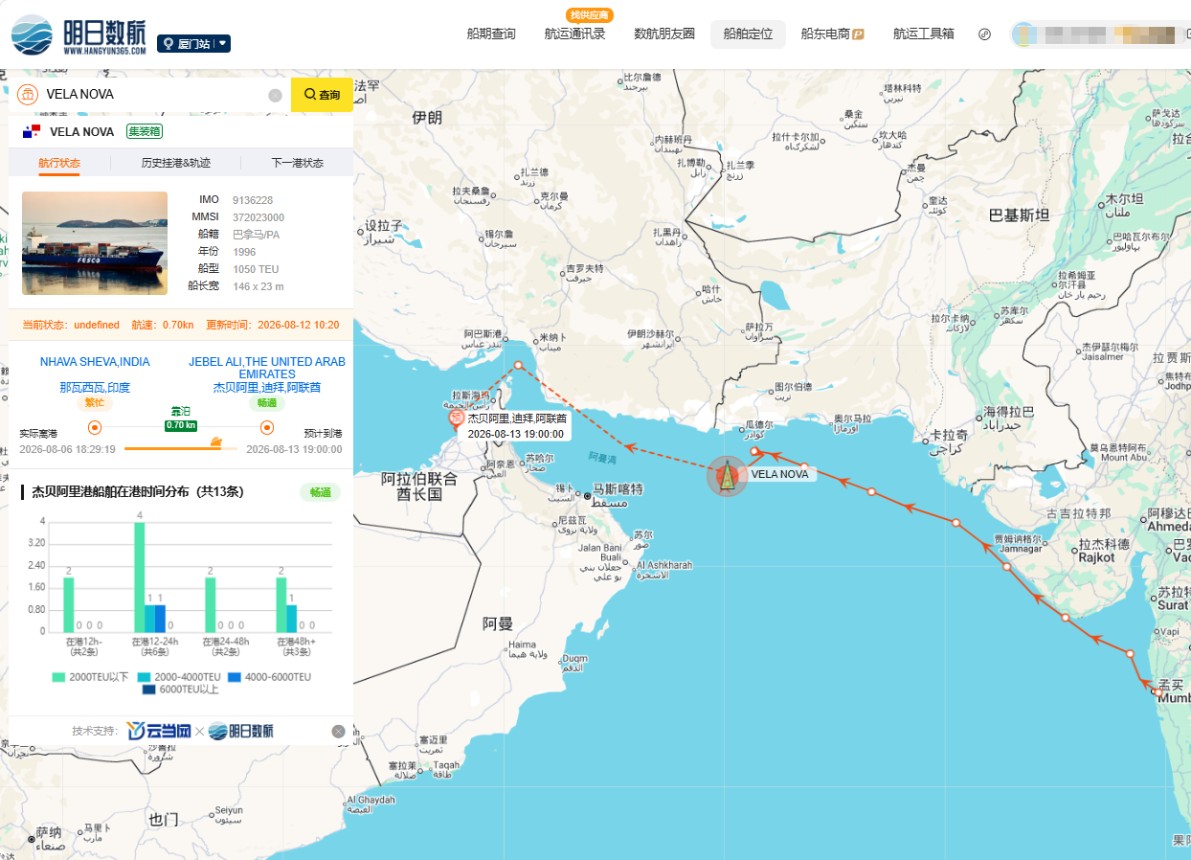Open the 厦门站 station dropdown

point(194,44)
